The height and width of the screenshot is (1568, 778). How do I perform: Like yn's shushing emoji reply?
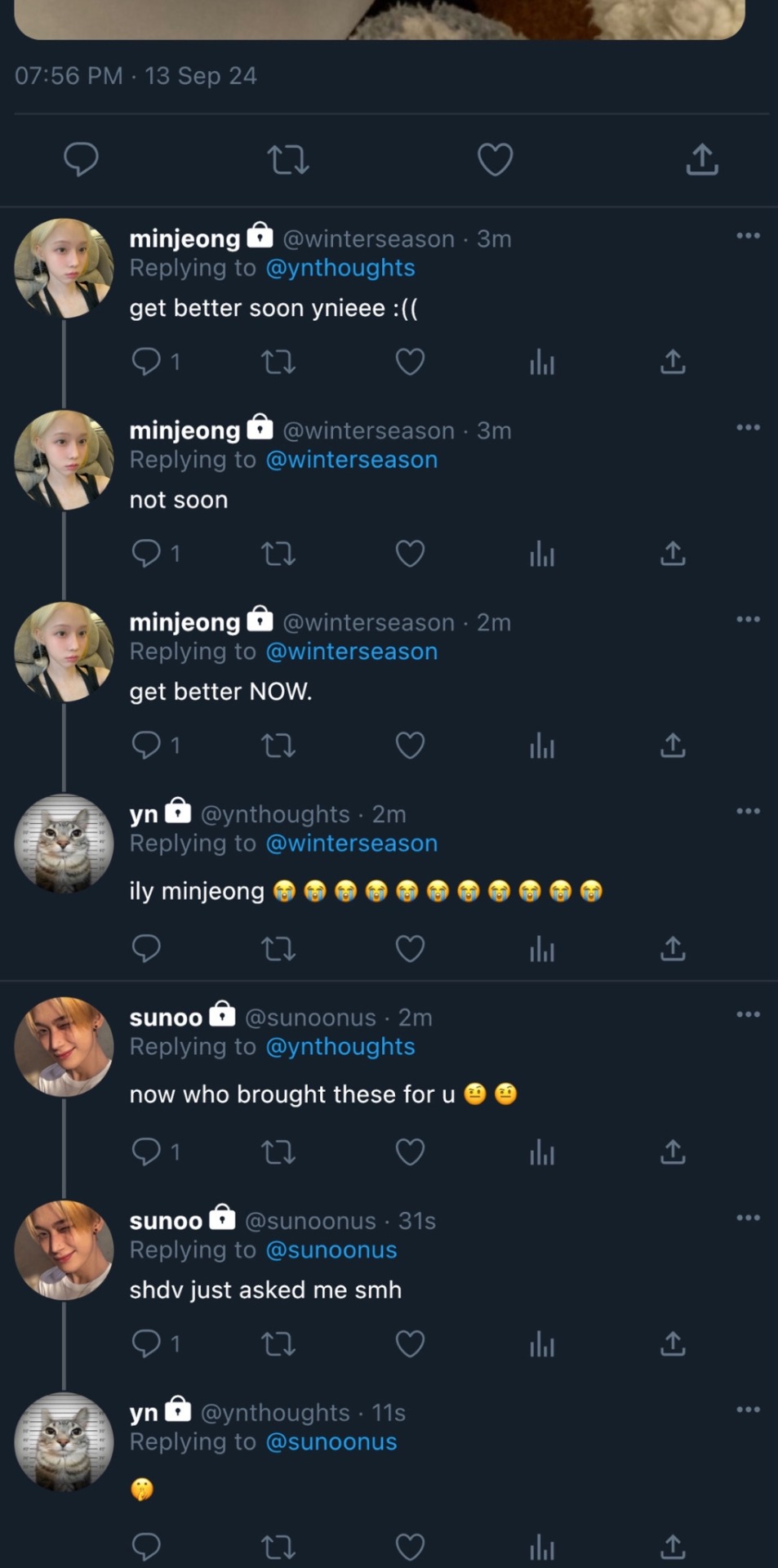click(410, 1547)
